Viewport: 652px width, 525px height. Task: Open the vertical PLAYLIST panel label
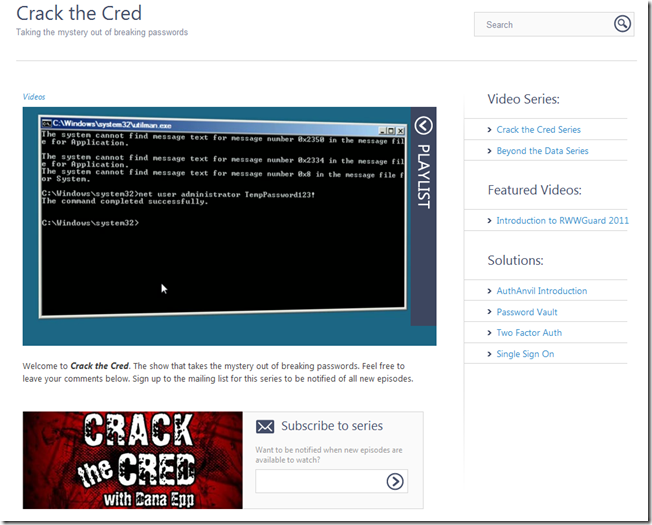pyautogui.click(x=423, y=176)
